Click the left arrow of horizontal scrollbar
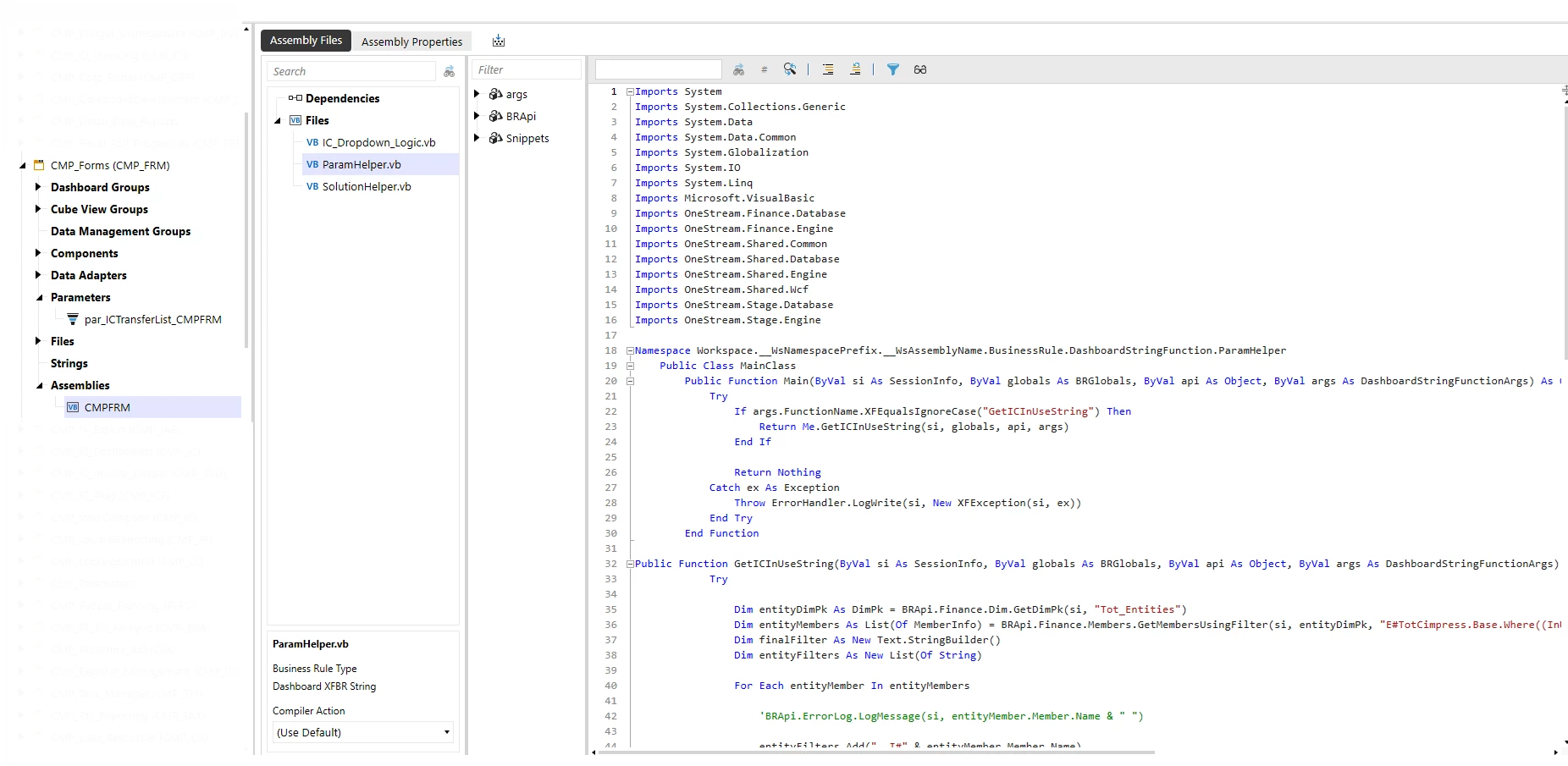 (593, 752)
